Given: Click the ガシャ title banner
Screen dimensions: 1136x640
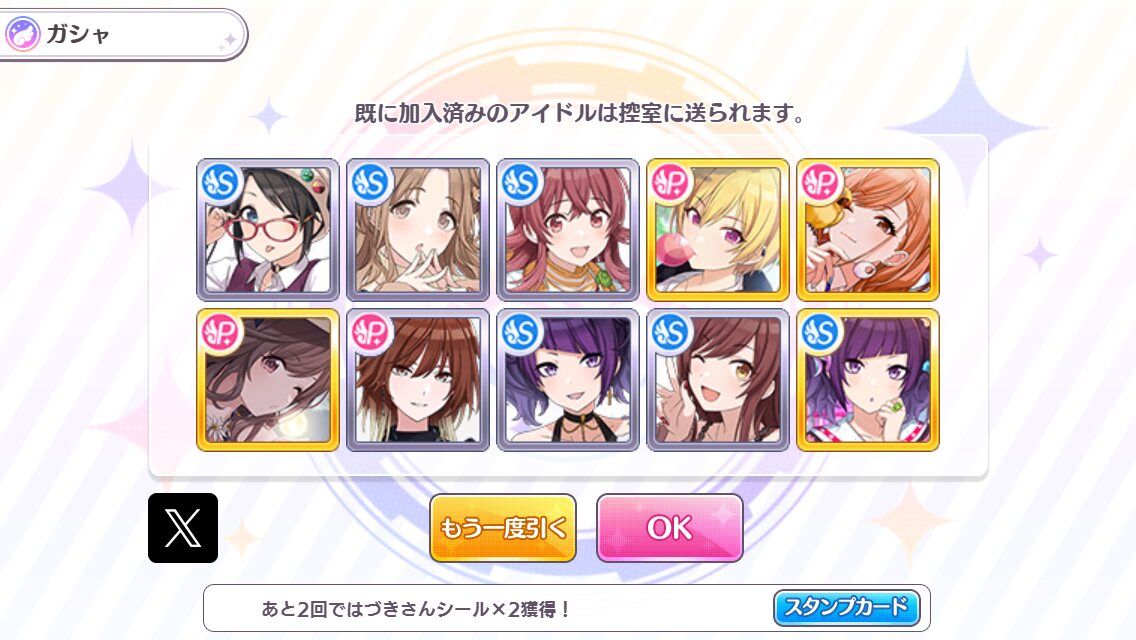Looking at the screenshot, I should 122,34.
